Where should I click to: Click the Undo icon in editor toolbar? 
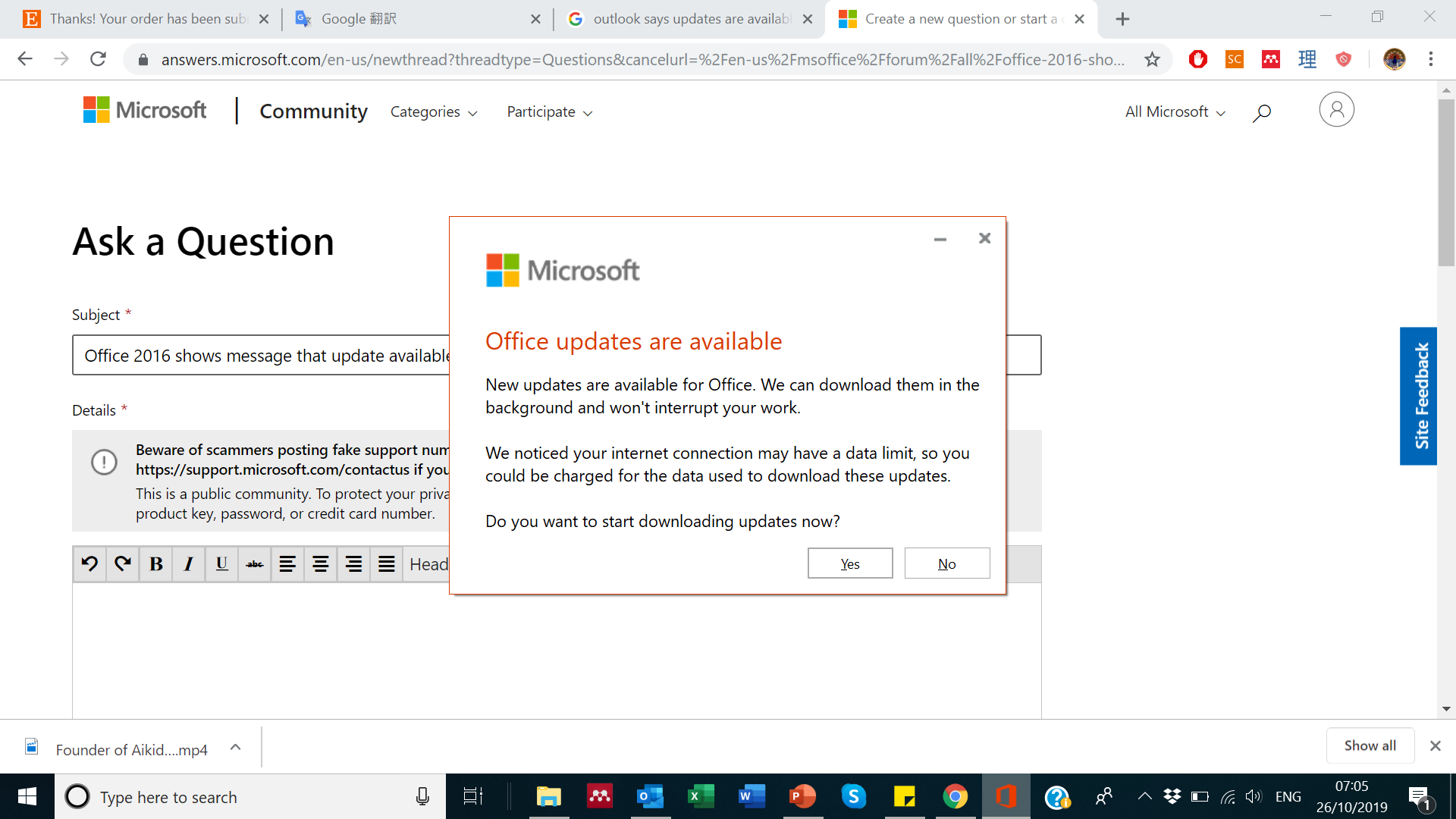point(89,564)
